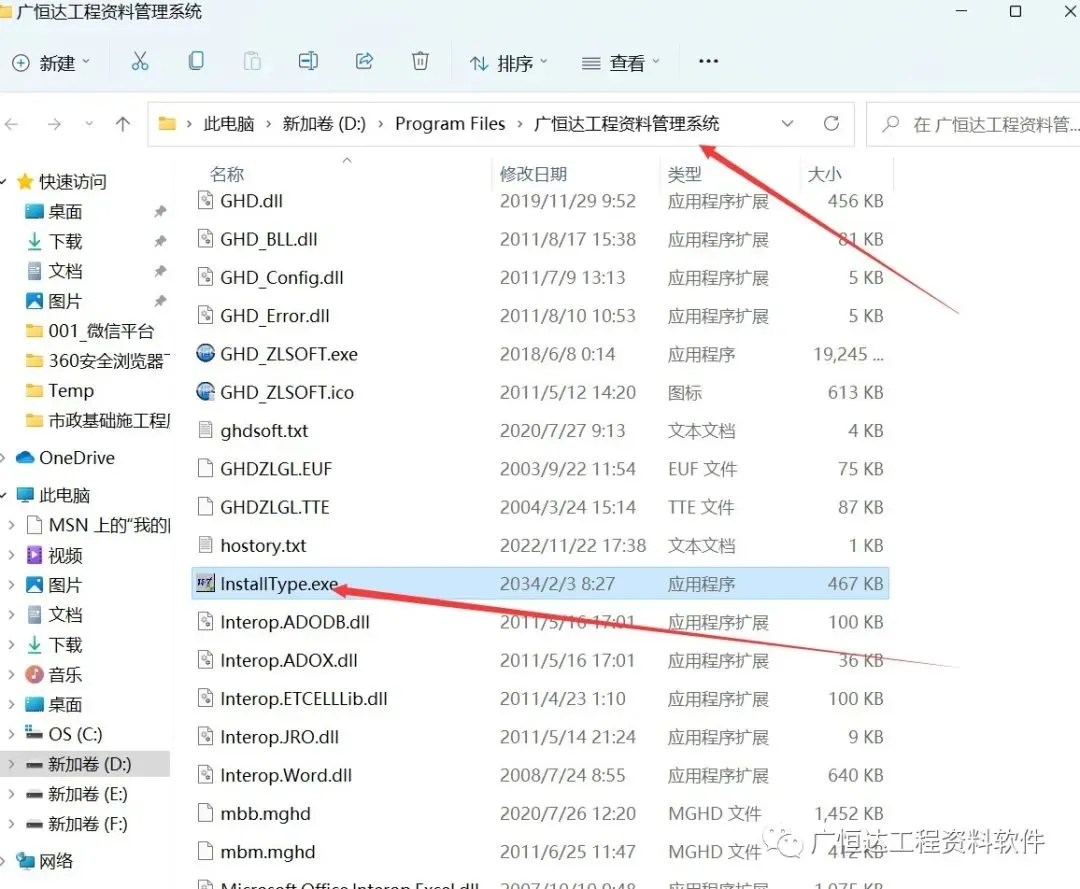Collapse the 此电脑 tree node
Screen dimensions: 1080x889
(x=3, y=495)
